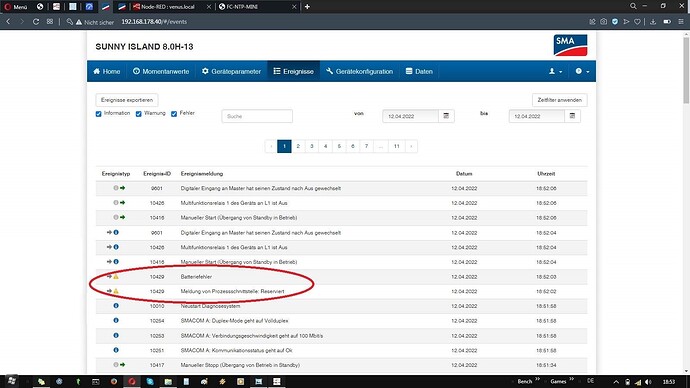Go back in browser history
The image size is (690, 388).
[x=8, y=22]
